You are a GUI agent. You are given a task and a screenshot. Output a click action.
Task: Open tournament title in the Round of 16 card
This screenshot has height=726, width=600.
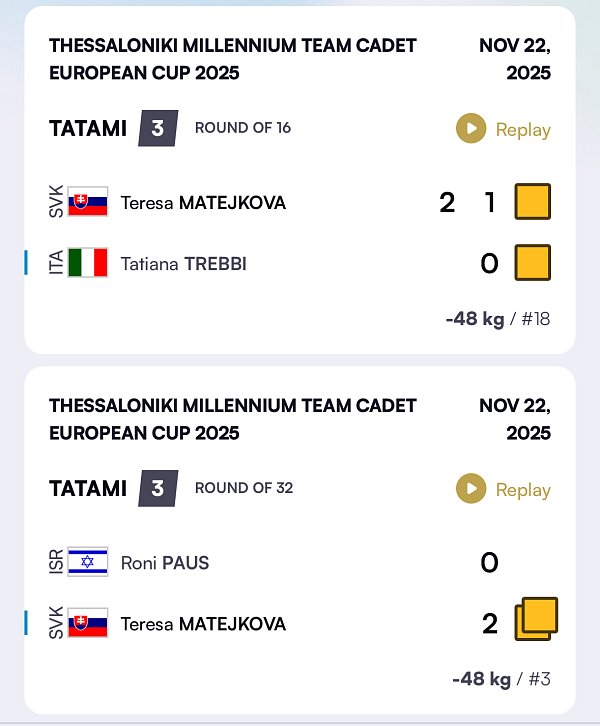tap(232, 59)
